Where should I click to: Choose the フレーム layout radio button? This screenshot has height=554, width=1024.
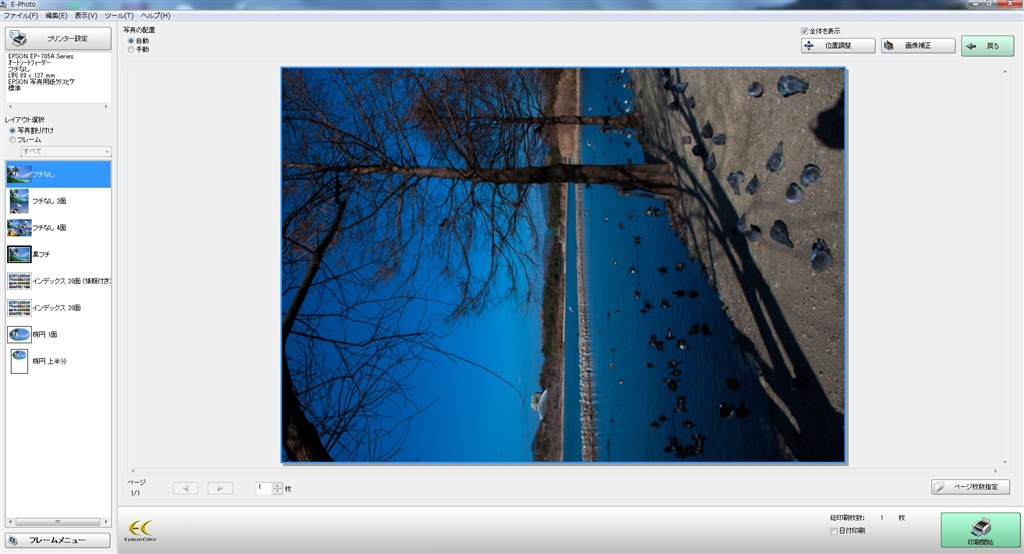[12, 140]
